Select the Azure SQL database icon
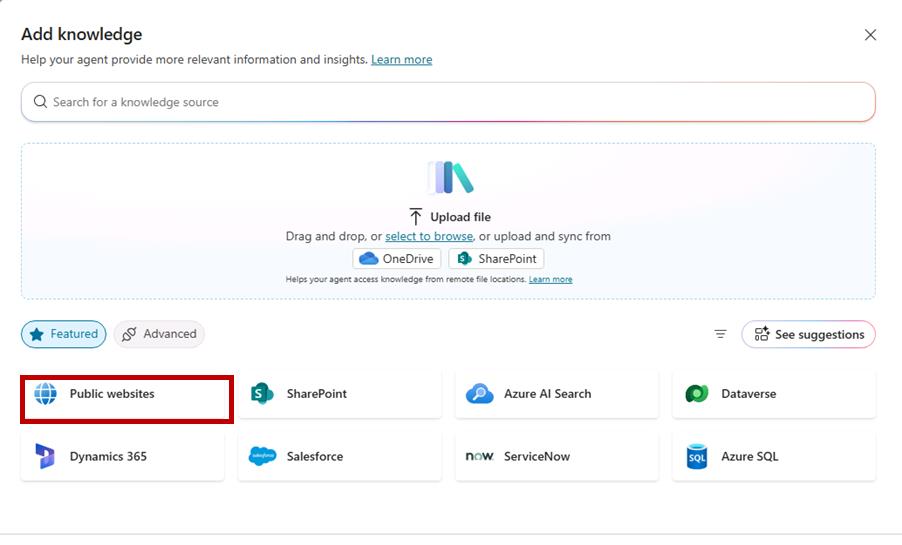 697,456
